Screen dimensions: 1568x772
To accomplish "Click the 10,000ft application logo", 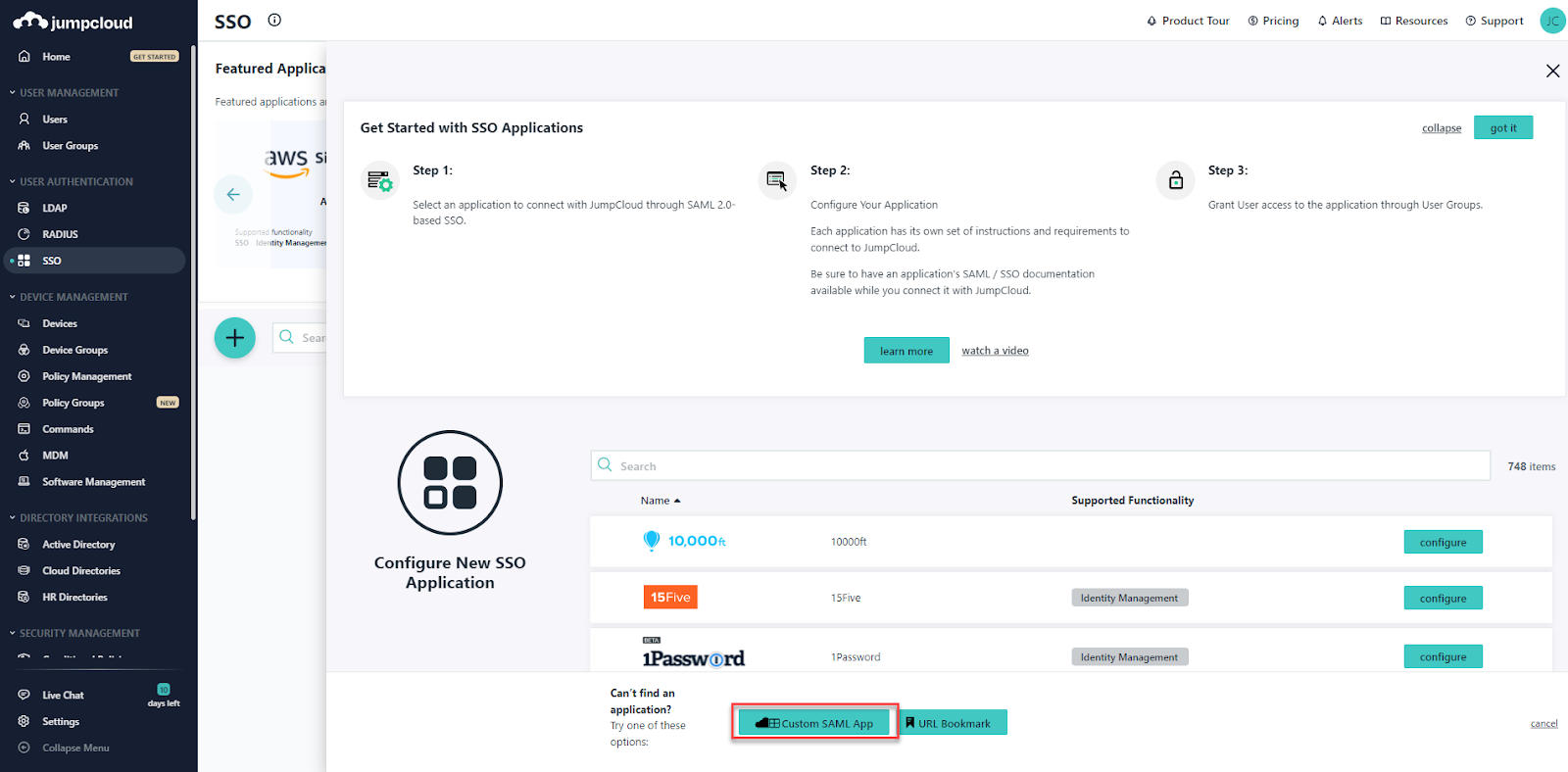I will 684,541.
